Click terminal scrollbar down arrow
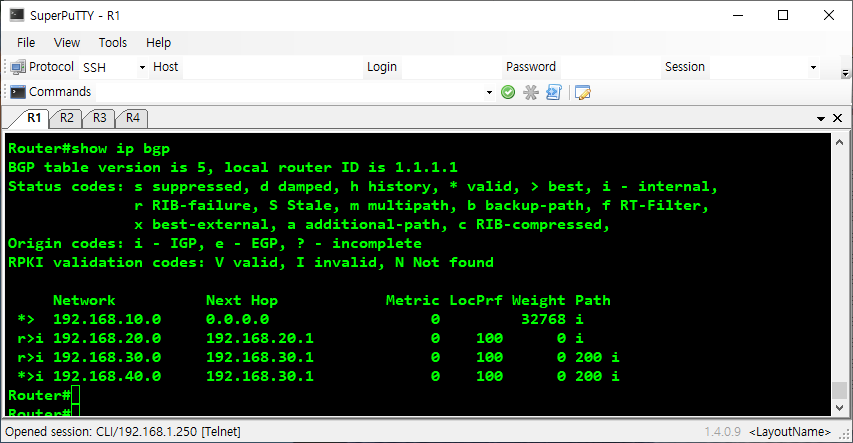The height and width of the screenshot is (443, 853). click(x=839, y=408)
